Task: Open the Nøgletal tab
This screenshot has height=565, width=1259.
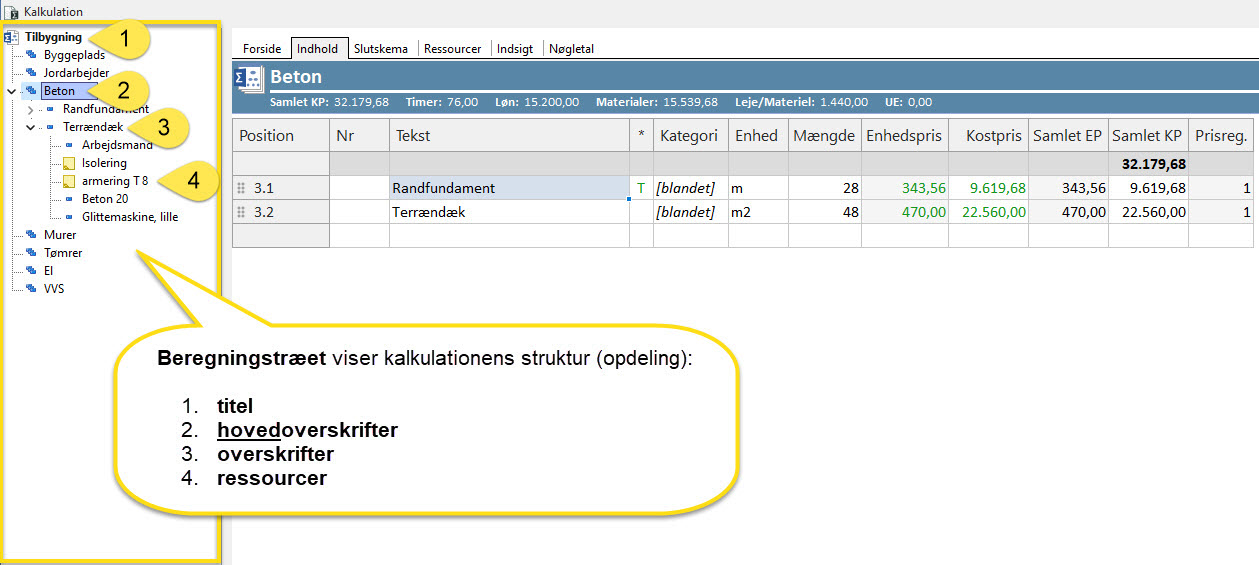Action: (x=571, y=48)
